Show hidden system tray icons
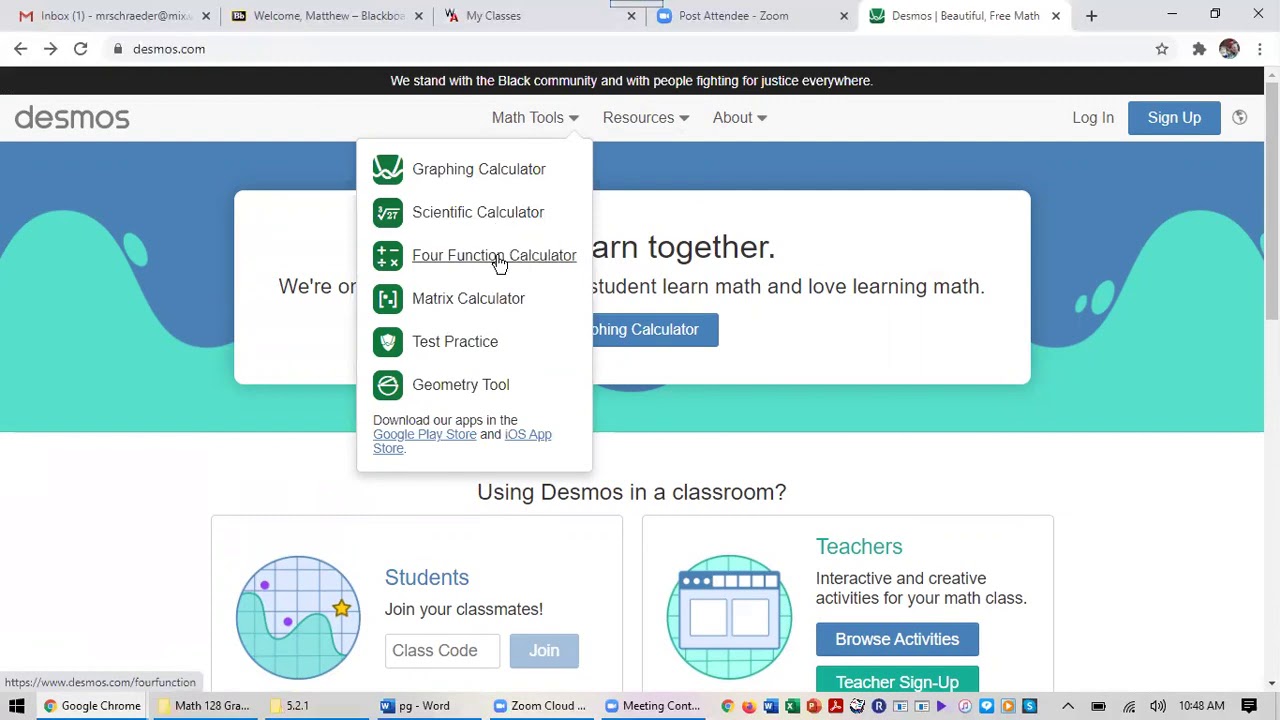The width and height of the screenshot is (1280, 720). click(x=1068, y=706)
